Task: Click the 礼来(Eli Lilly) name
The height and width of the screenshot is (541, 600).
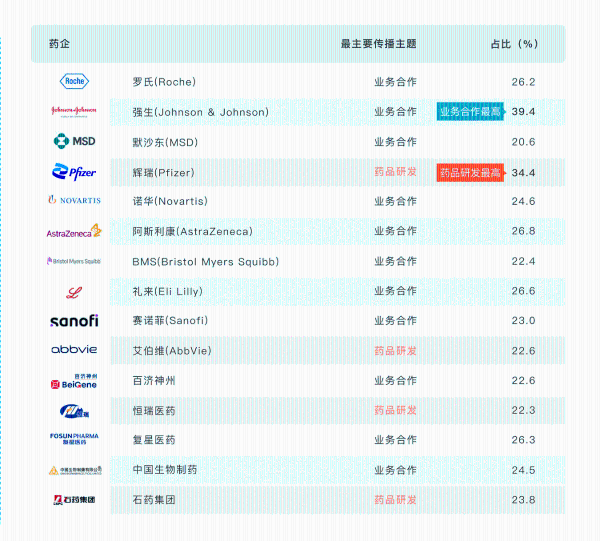Action: [168, 291]
